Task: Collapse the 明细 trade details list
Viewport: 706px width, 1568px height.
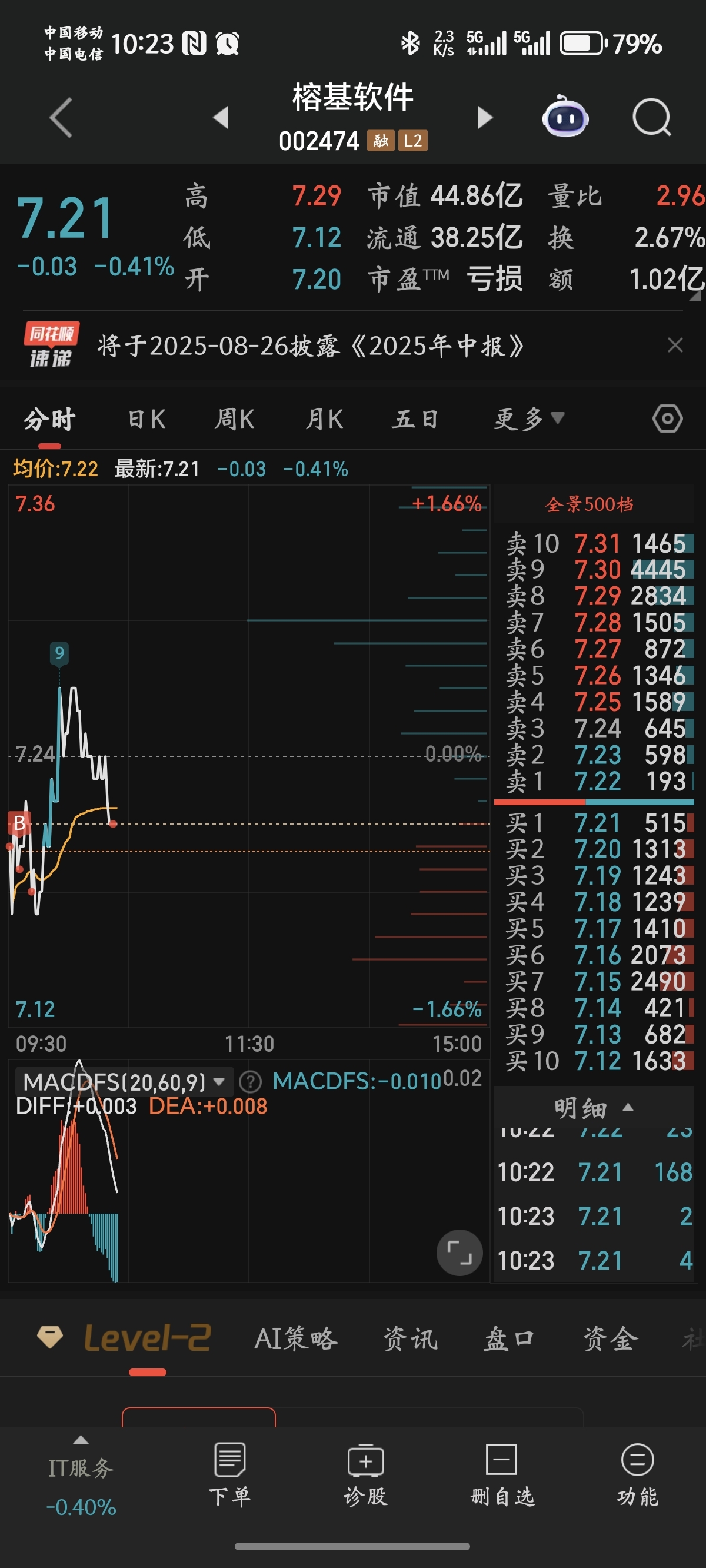Action: (594, 1108)
